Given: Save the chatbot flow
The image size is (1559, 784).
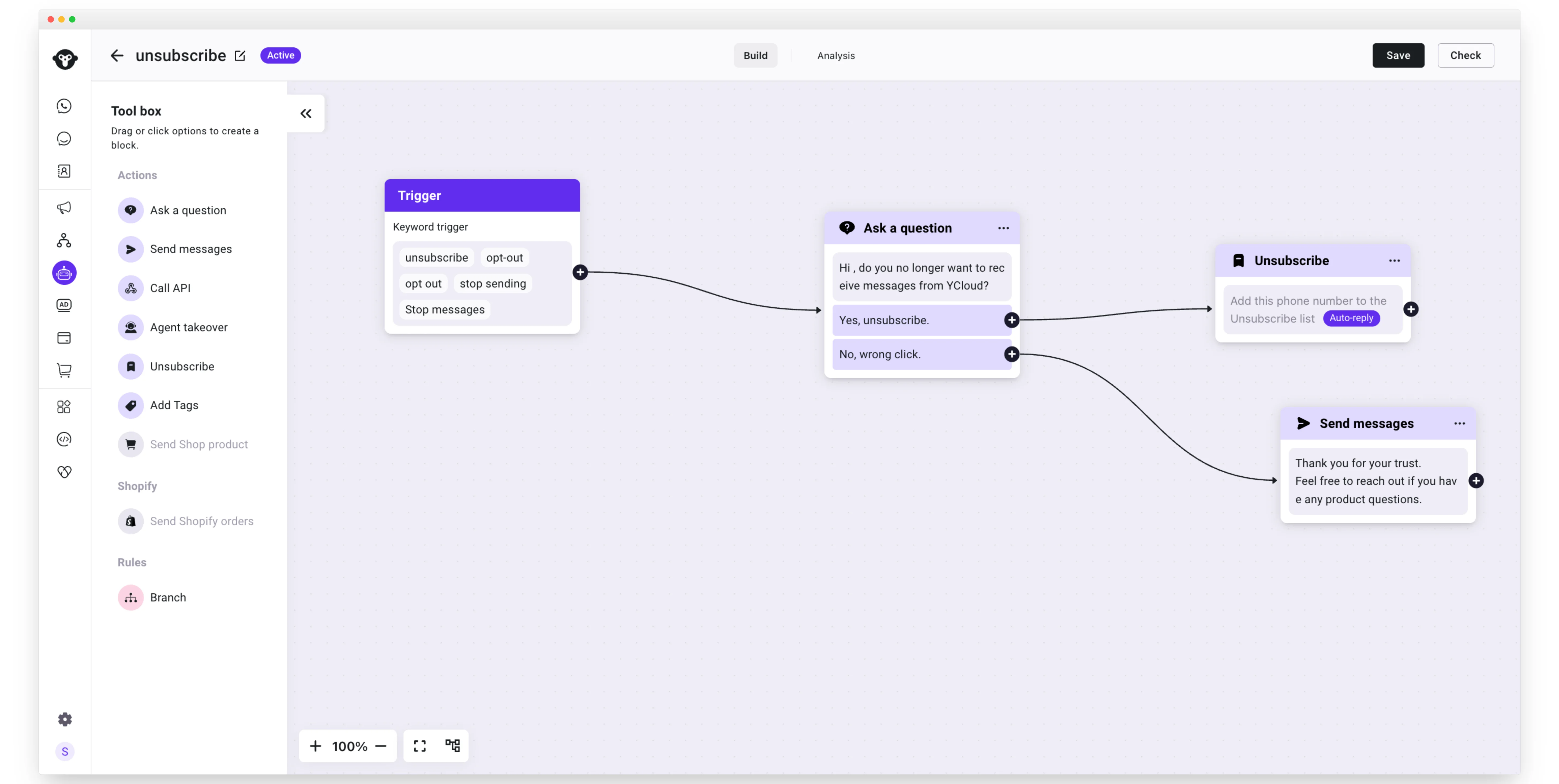Looking at the screenshot, I should [1398, 56].
